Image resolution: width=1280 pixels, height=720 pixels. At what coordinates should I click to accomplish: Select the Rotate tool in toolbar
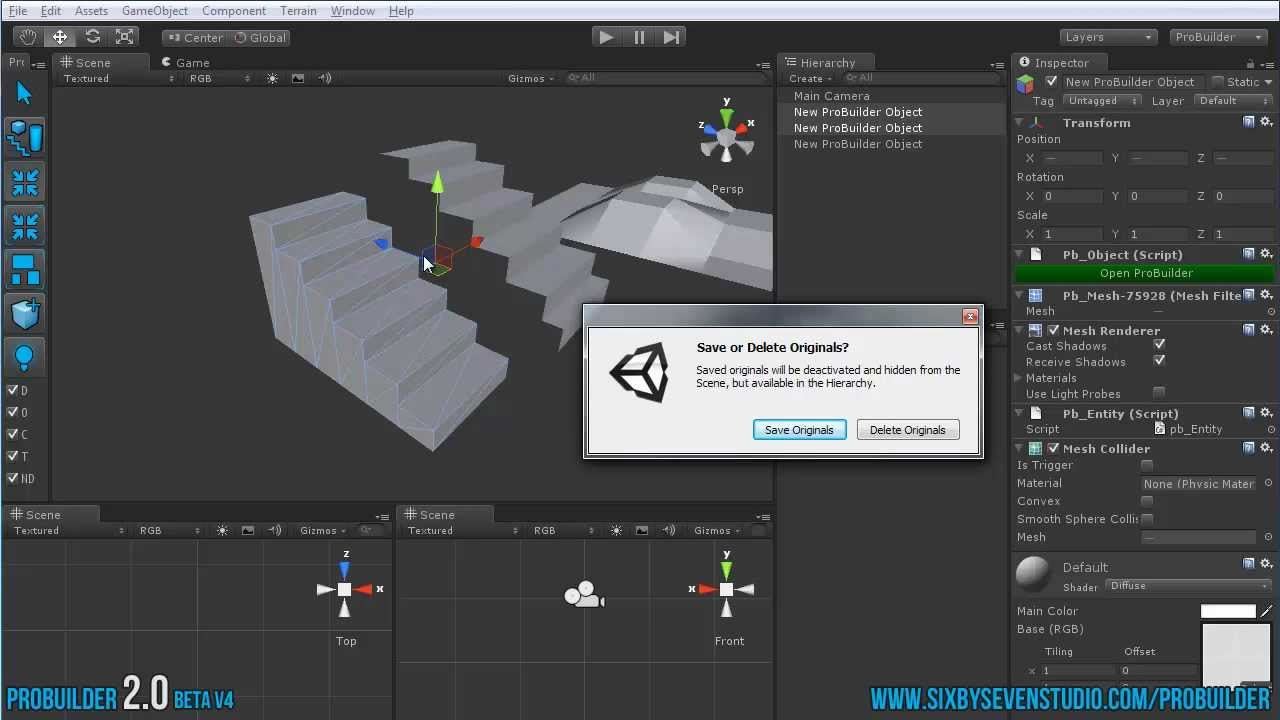93,37
